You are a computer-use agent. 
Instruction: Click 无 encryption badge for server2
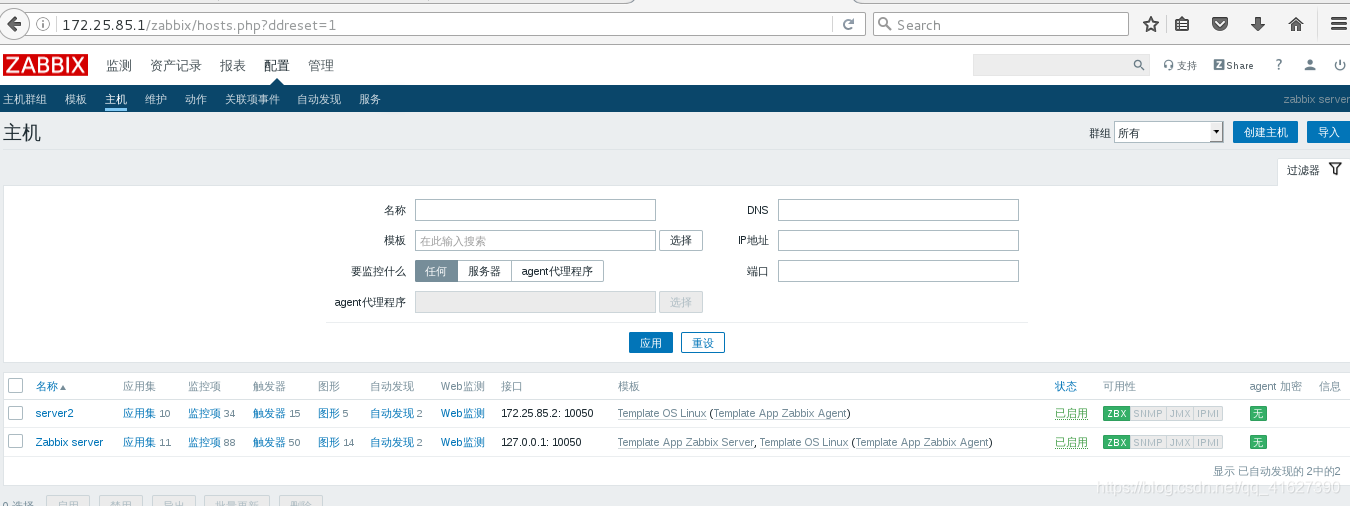pyautogui.click(x=1258, y=413)
